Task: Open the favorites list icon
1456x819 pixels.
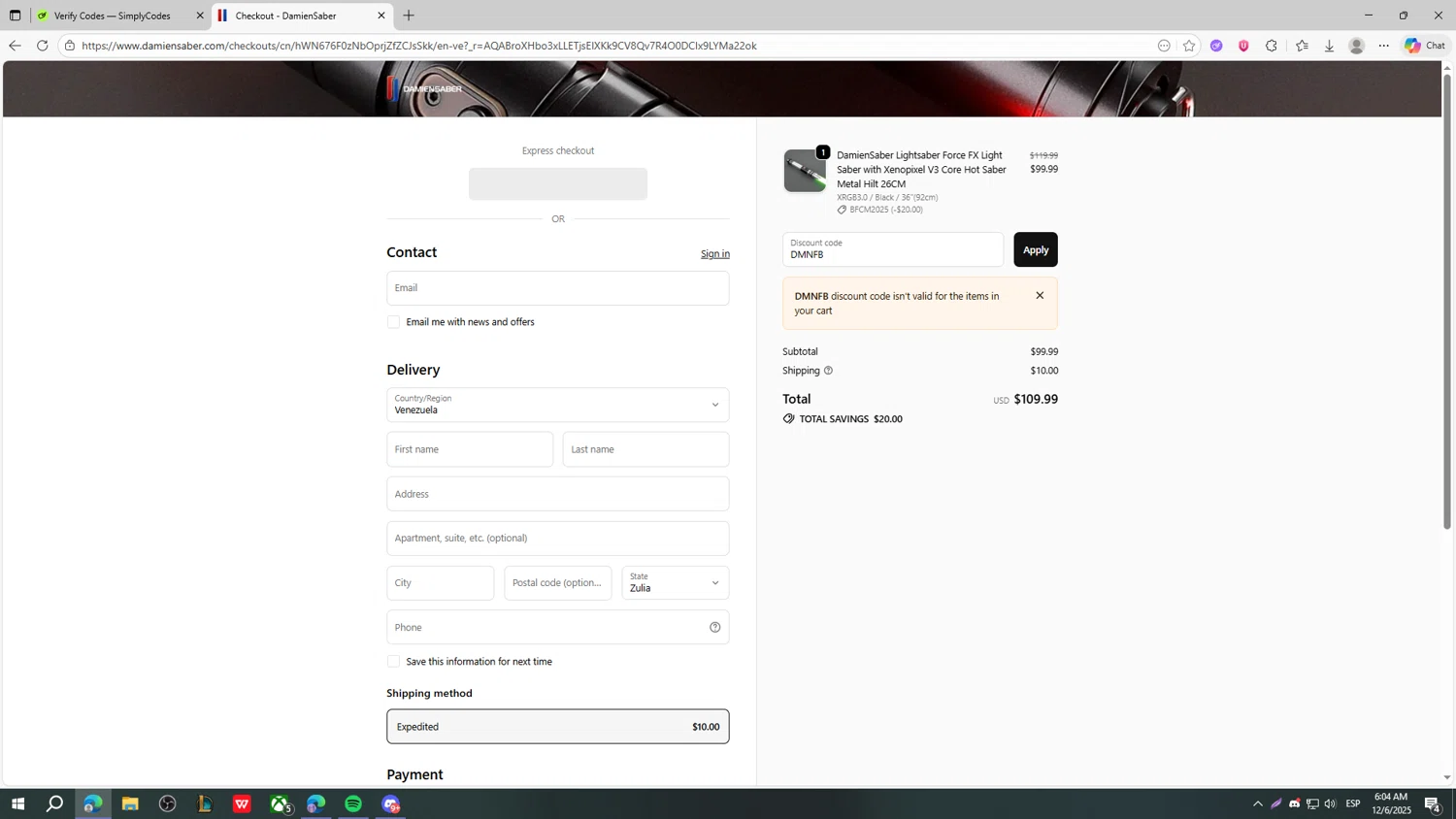Action: click(1302, 46)
